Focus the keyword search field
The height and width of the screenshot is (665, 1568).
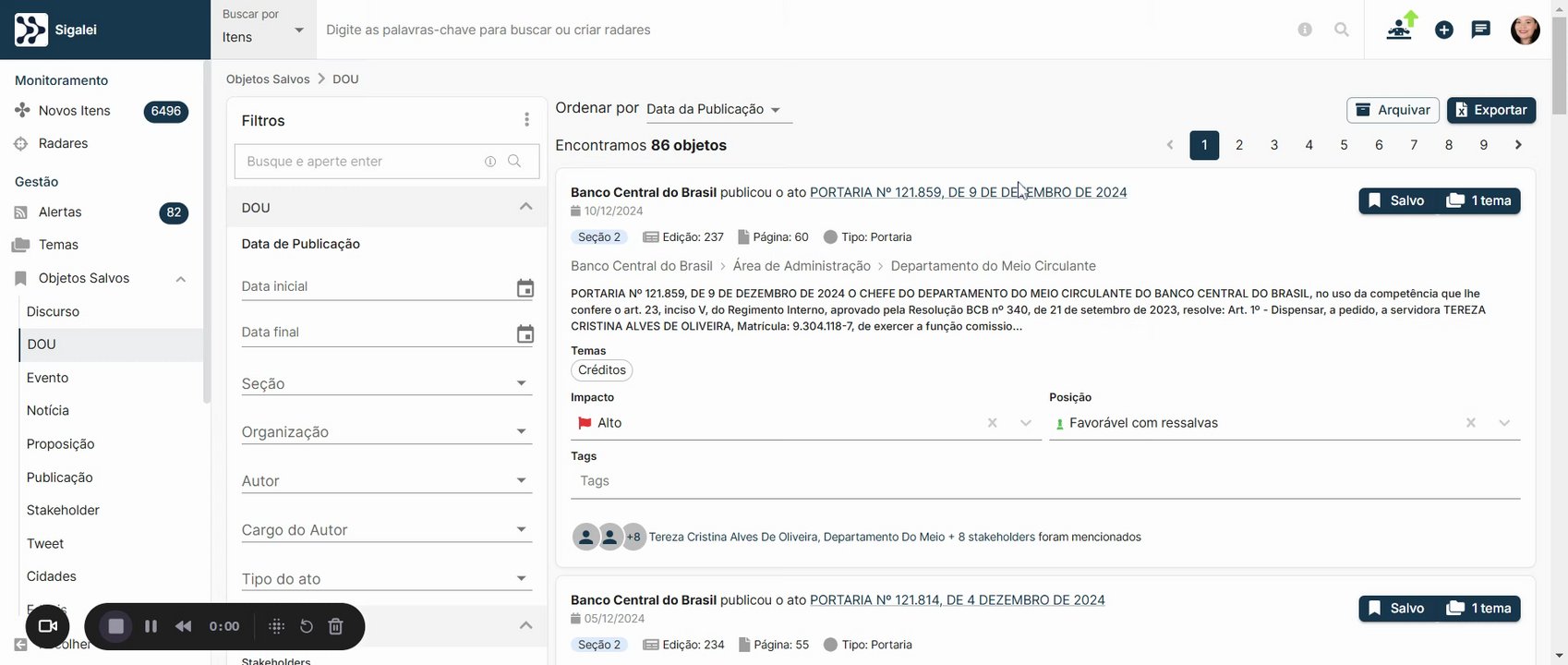click(x=803, y=30)
